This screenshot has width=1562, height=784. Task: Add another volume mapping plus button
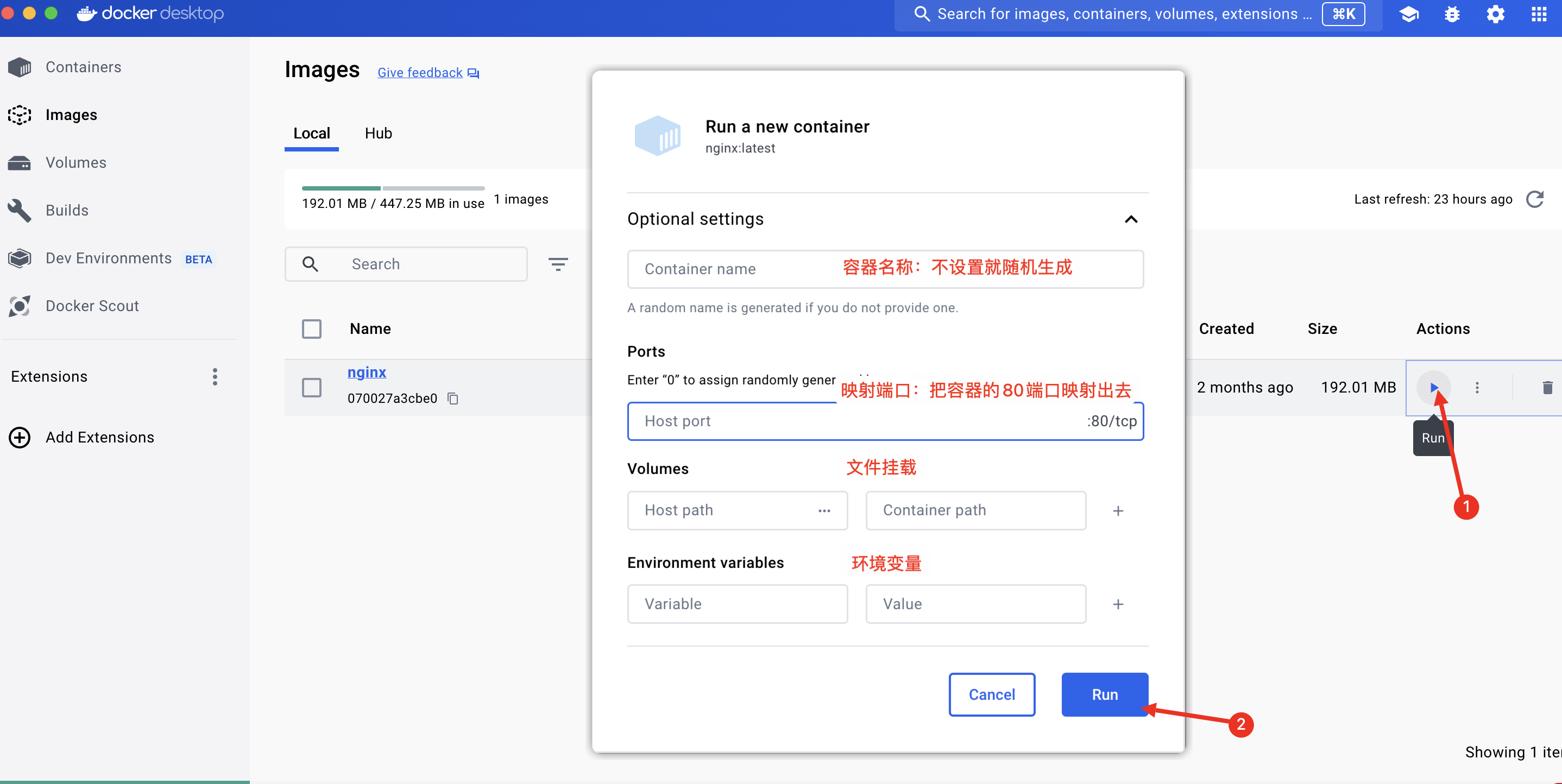click(x=1118, y=510)
